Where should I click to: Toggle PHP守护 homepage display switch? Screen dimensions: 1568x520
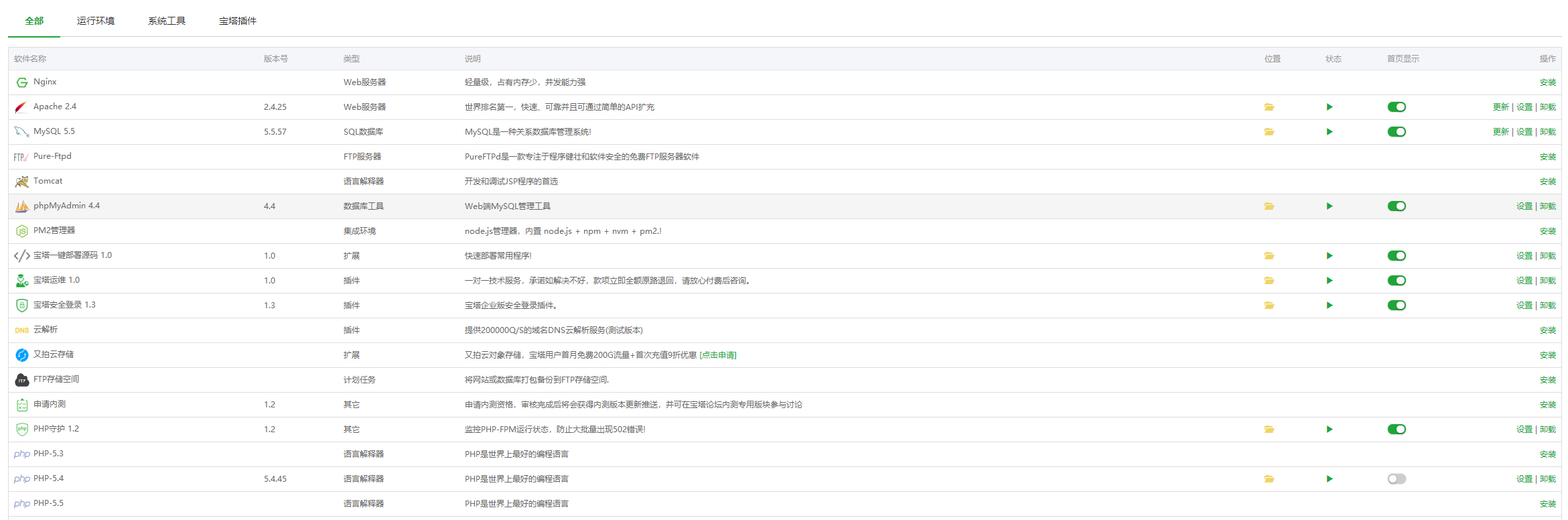pos(1397,430)
